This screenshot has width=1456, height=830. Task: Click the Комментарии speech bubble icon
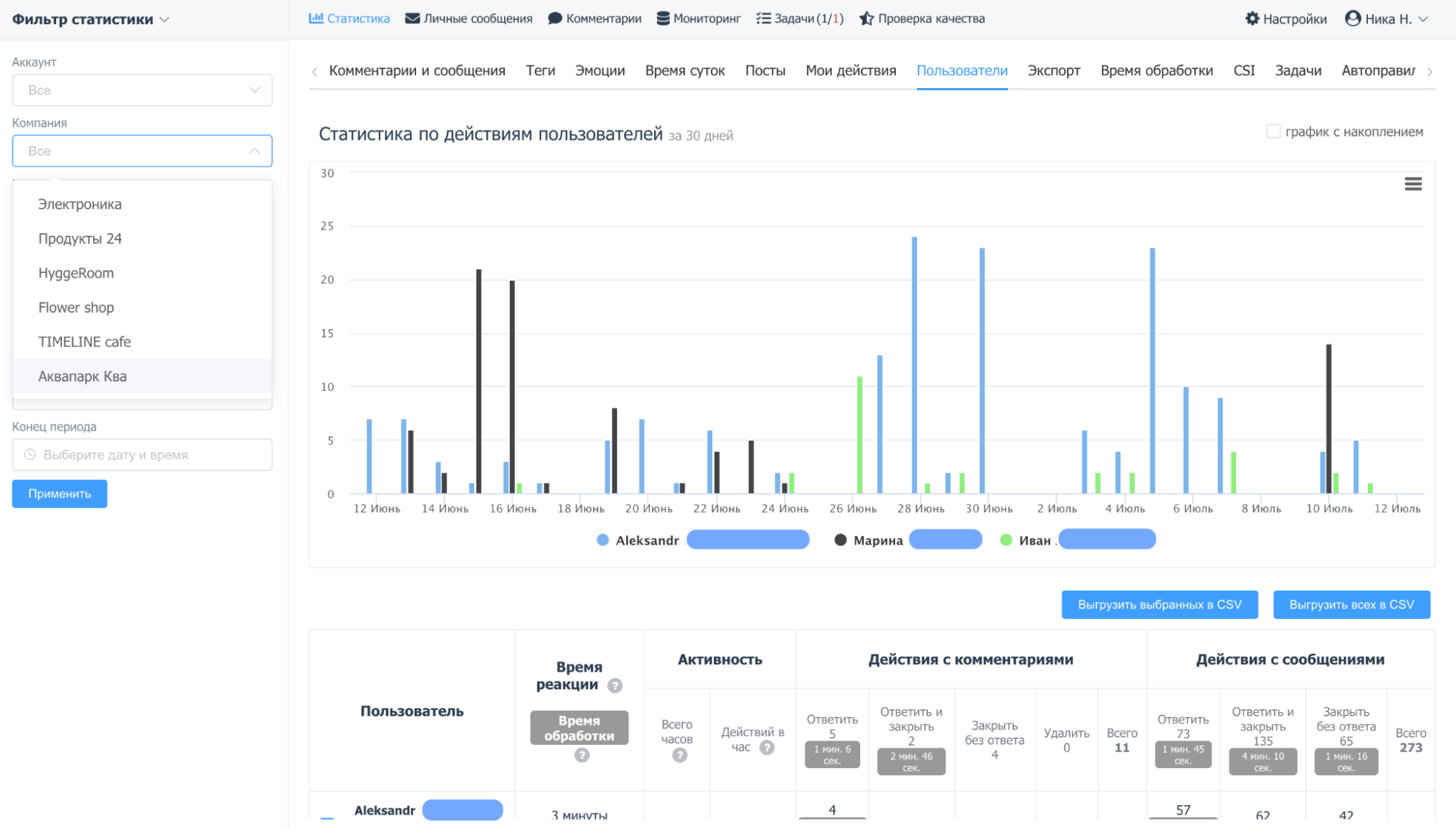(x=555, y=19)
